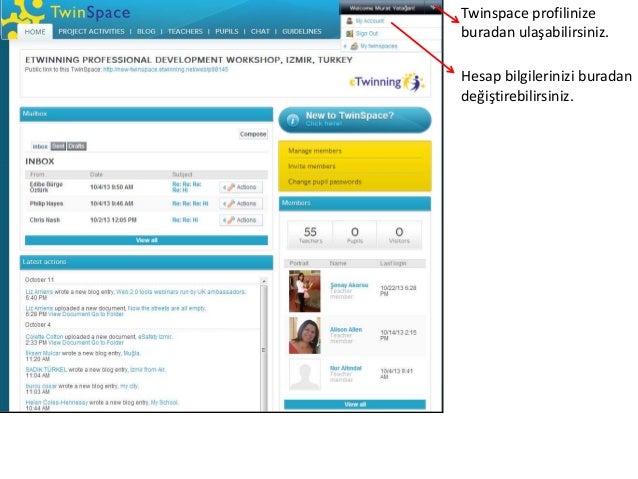The image size is (638, 479).
Task: Click the info icon on New to TwinSpace
Action: [x=293, y=120]
